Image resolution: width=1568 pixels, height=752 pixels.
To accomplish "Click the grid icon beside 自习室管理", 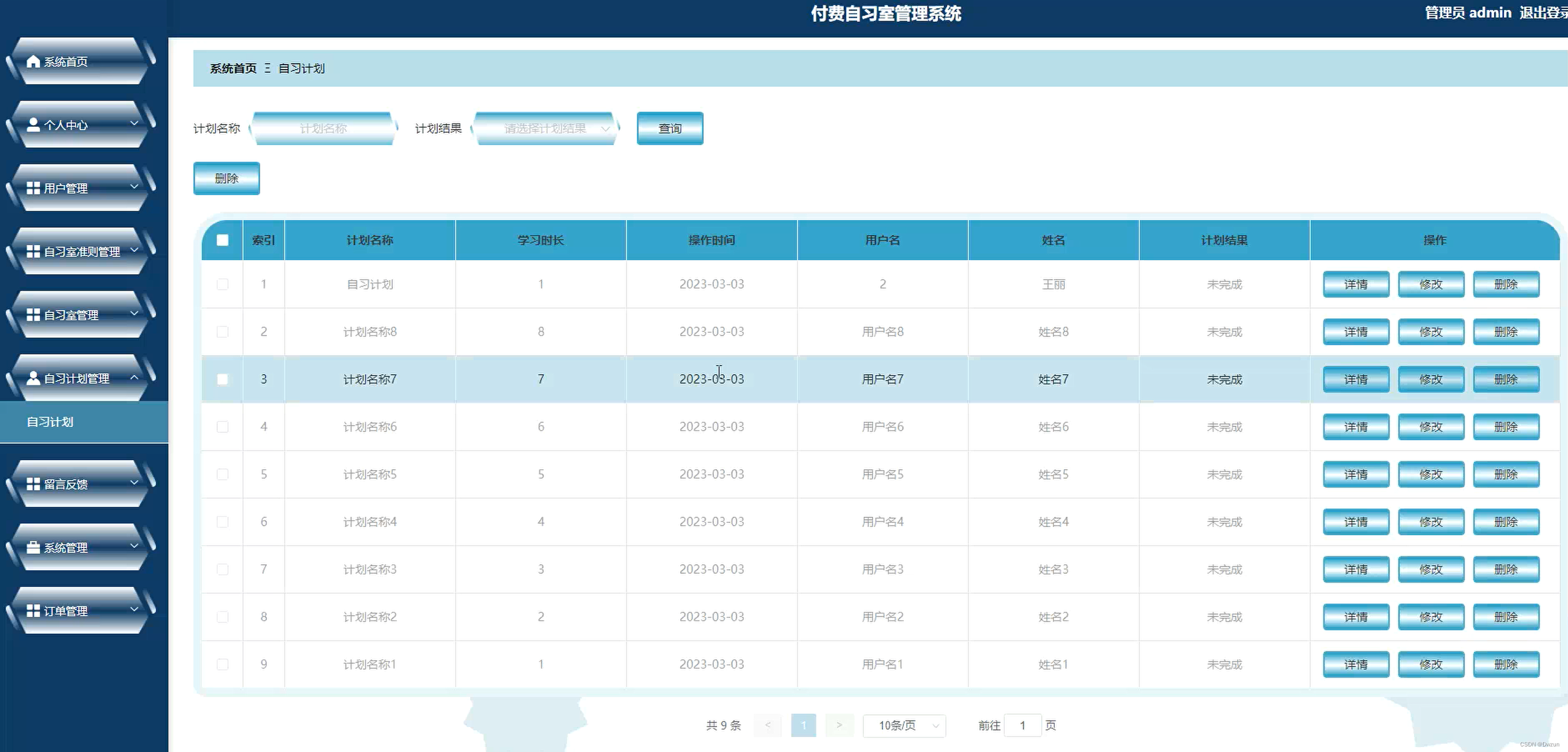I will click(x=33, y=315).
